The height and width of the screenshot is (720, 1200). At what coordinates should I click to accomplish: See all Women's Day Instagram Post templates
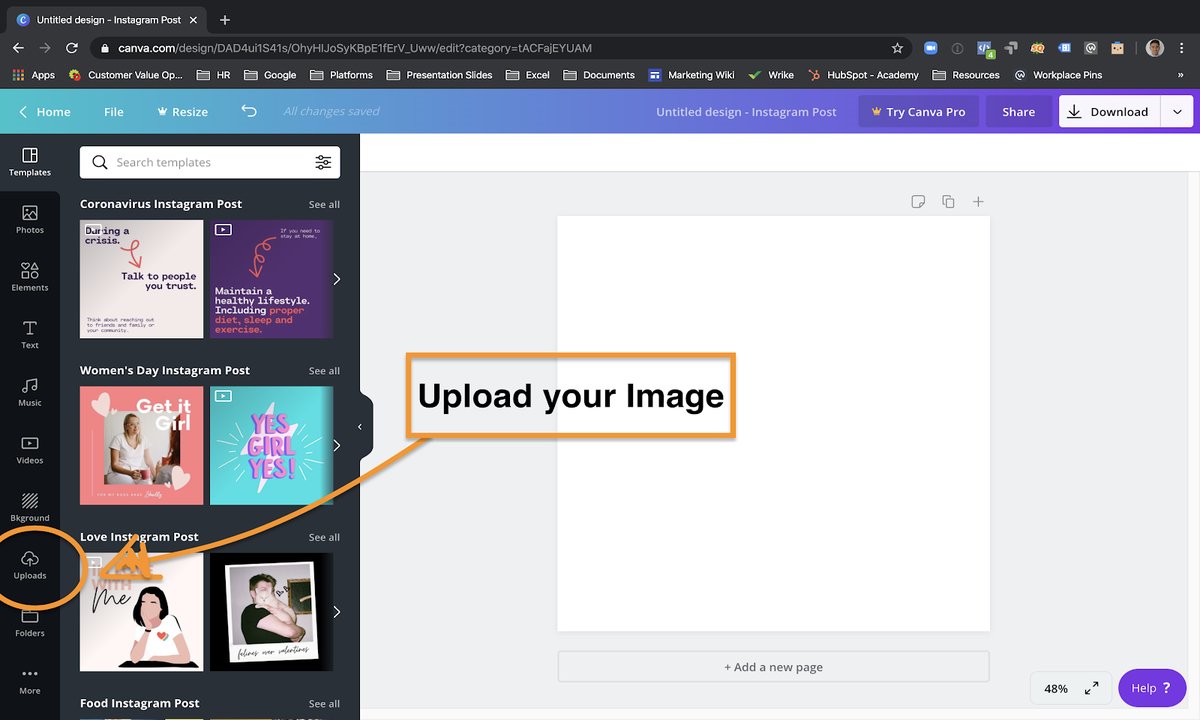coord(324,370)
